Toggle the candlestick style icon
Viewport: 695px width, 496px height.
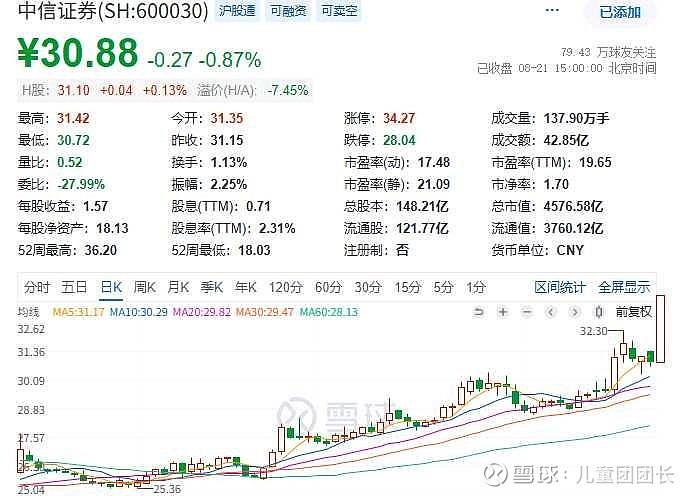click(x=598, y=312)
